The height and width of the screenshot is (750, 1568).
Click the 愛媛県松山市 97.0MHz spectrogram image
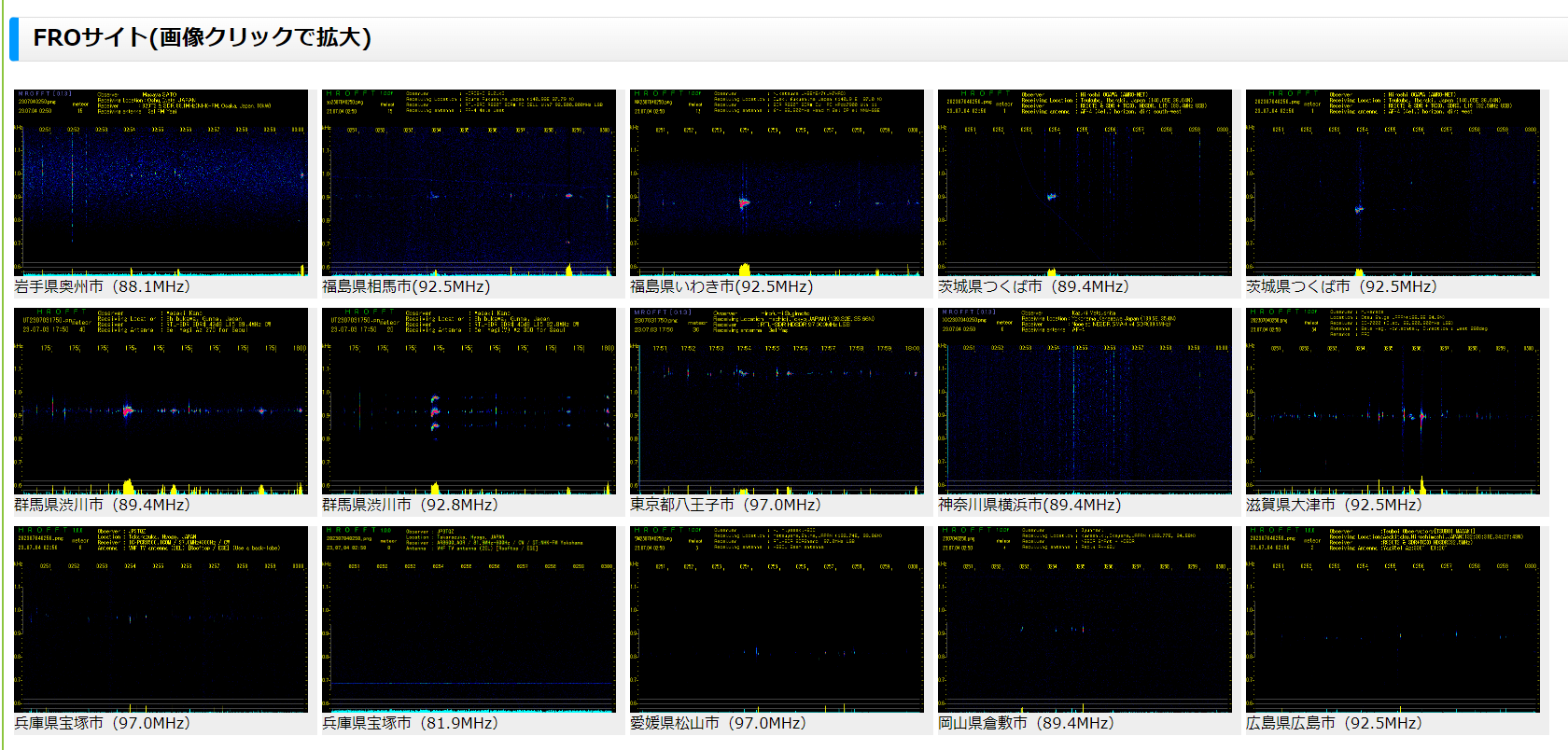(x=777, y=619)
